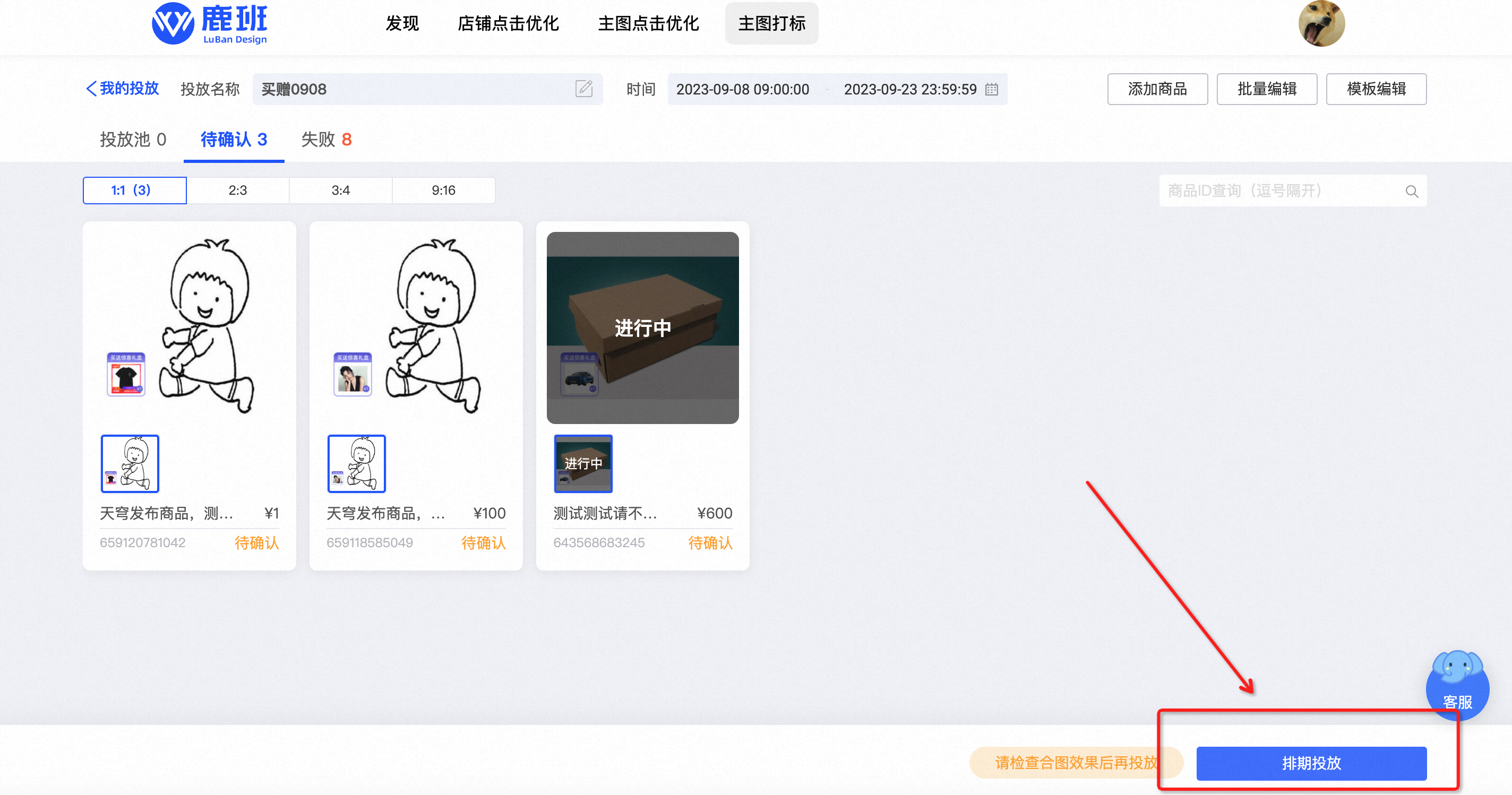Click title 测试测试请不…
Screen dimensions: 1512x795
click(x=605, y=513)
